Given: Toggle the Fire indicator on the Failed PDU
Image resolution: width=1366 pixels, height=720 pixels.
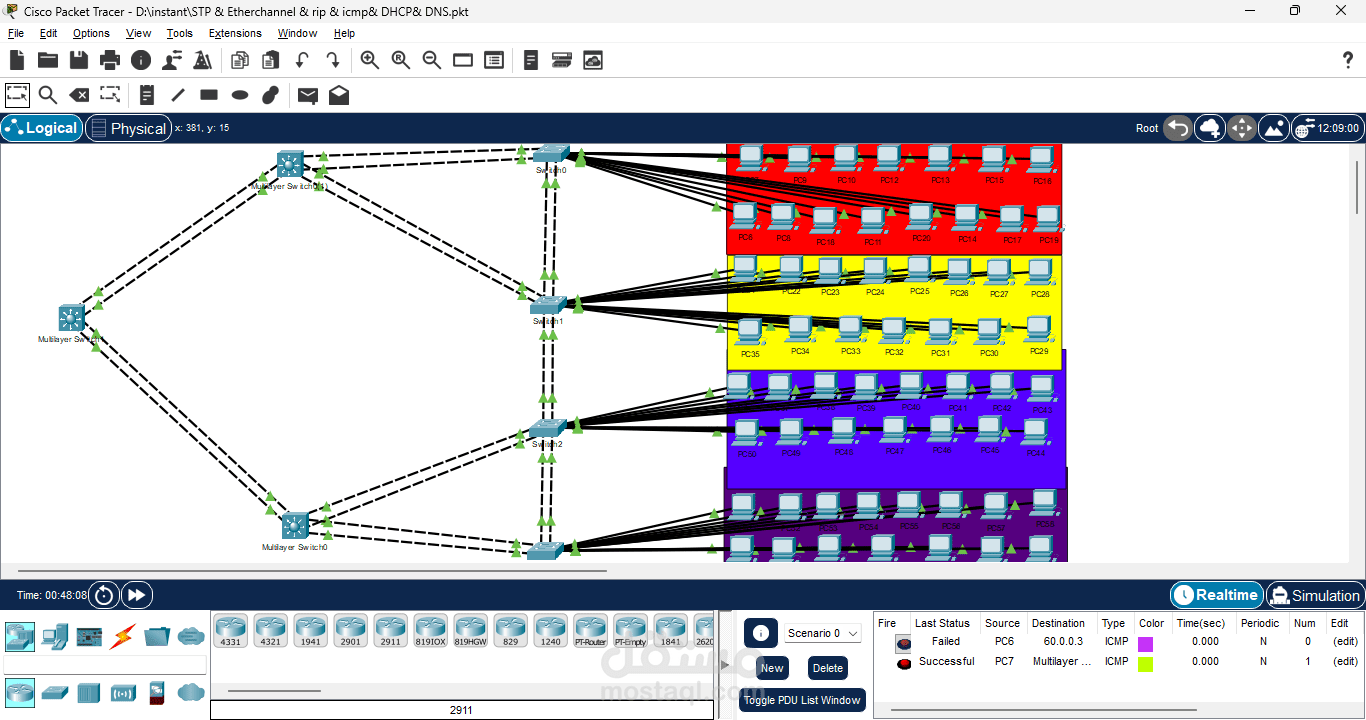Looking at the screenshot, I should pyautogui.click(x=903, y=641).
